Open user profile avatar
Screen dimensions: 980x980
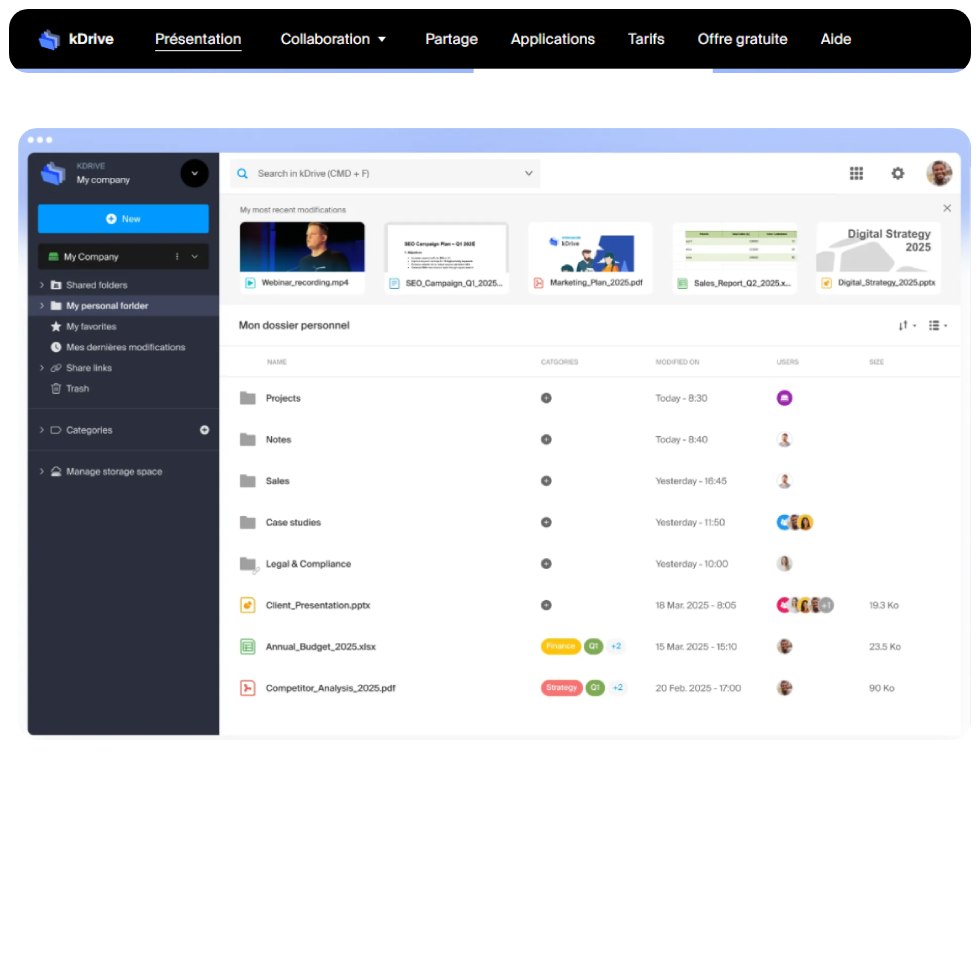pos(939,173)
